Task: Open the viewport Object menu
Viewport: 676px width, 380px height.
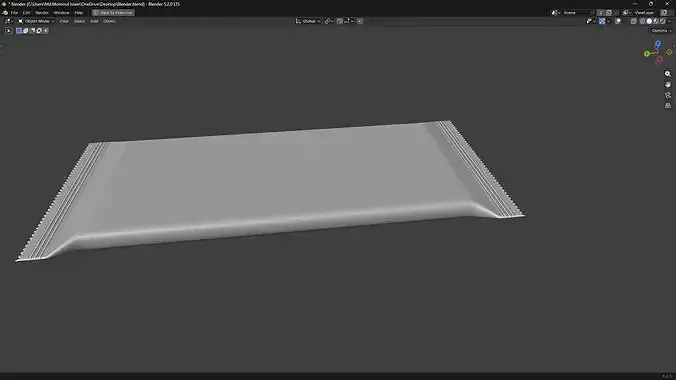Action: [109, 21]
